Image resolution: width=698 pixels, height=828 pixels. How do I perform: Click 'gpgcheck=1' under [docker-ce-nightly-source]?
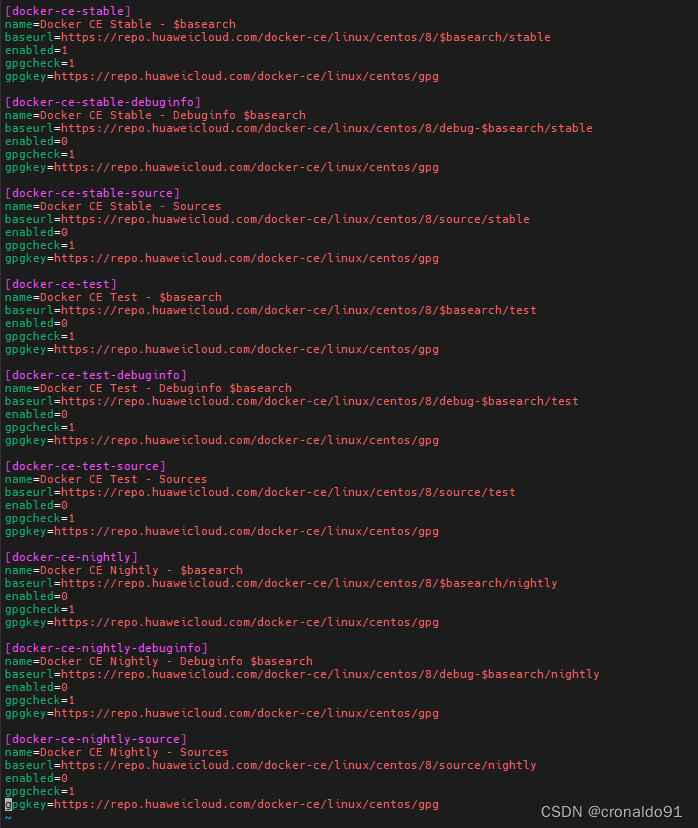(x=40, y=791)
